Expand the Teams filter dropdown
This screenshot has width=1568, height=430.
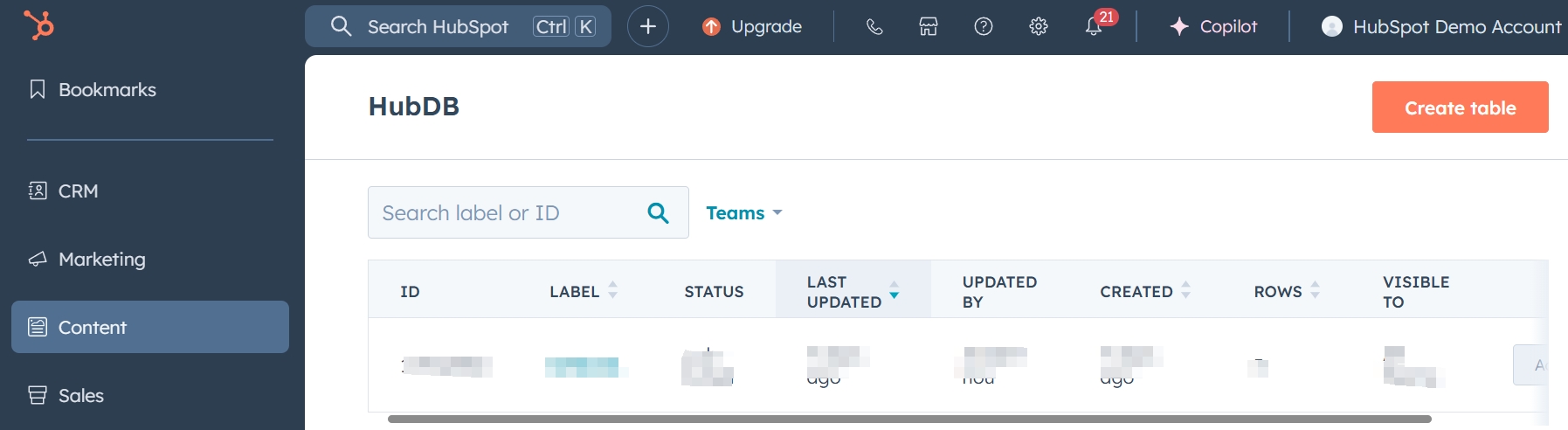coord(743,212)
